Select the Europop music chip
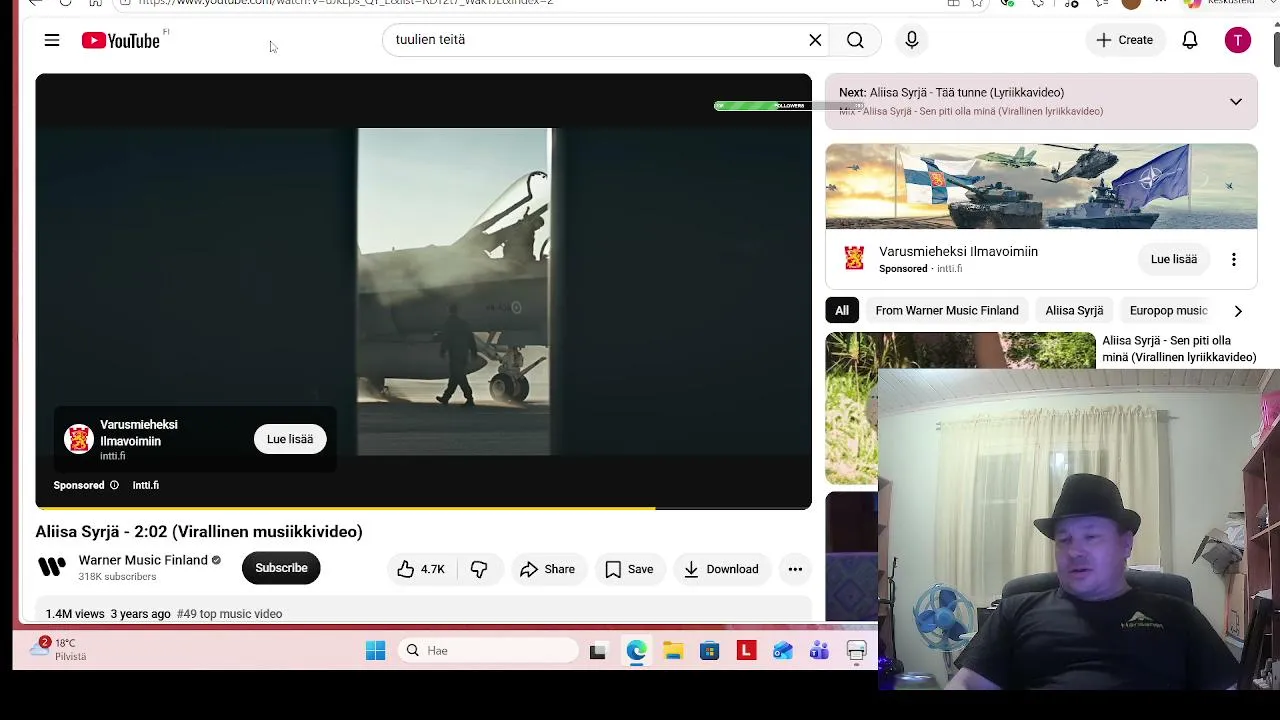 tap(1168, 311)
